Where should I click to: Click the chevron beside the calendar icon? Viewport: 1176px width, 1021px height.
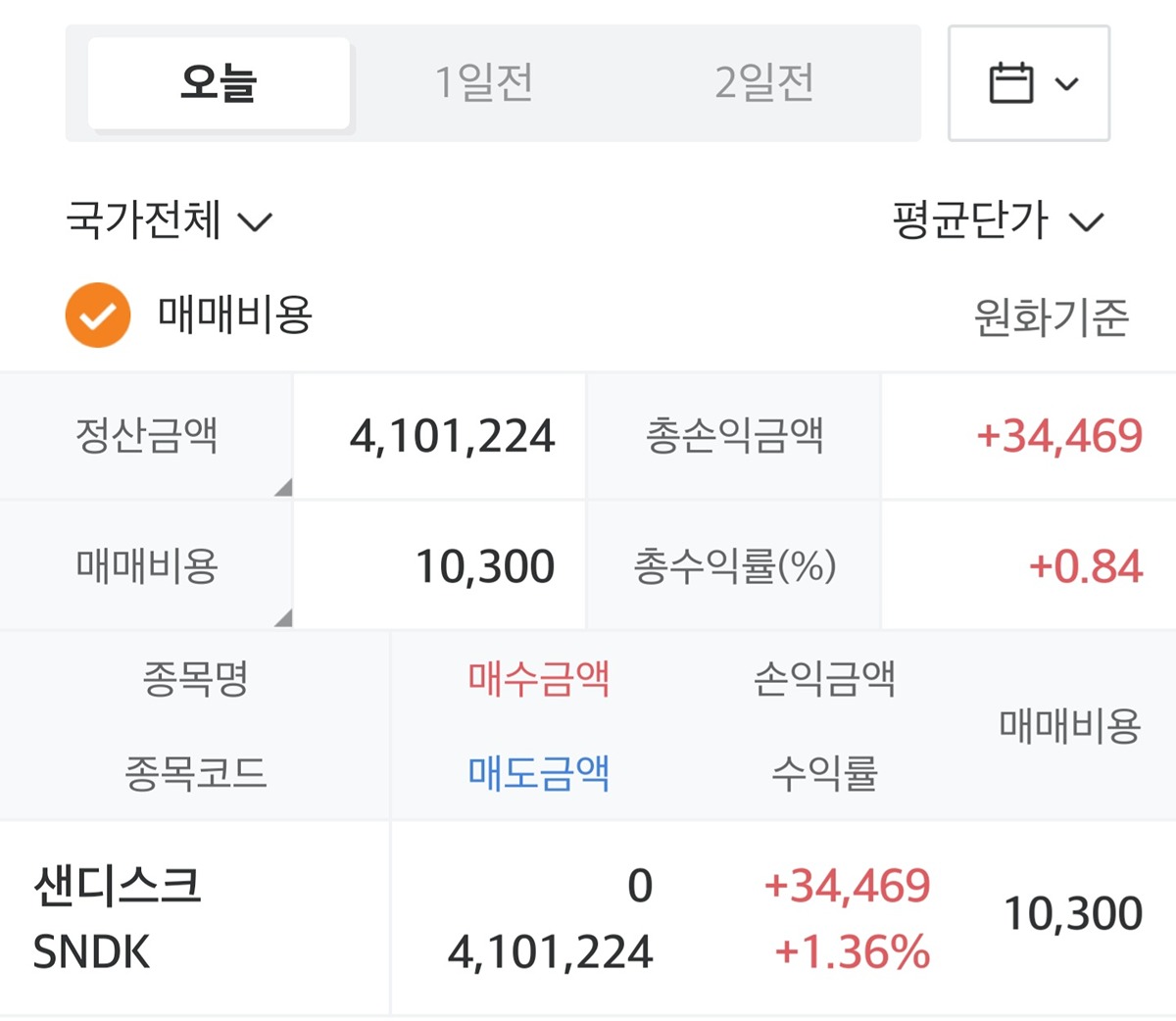(x=1066, y=83)
